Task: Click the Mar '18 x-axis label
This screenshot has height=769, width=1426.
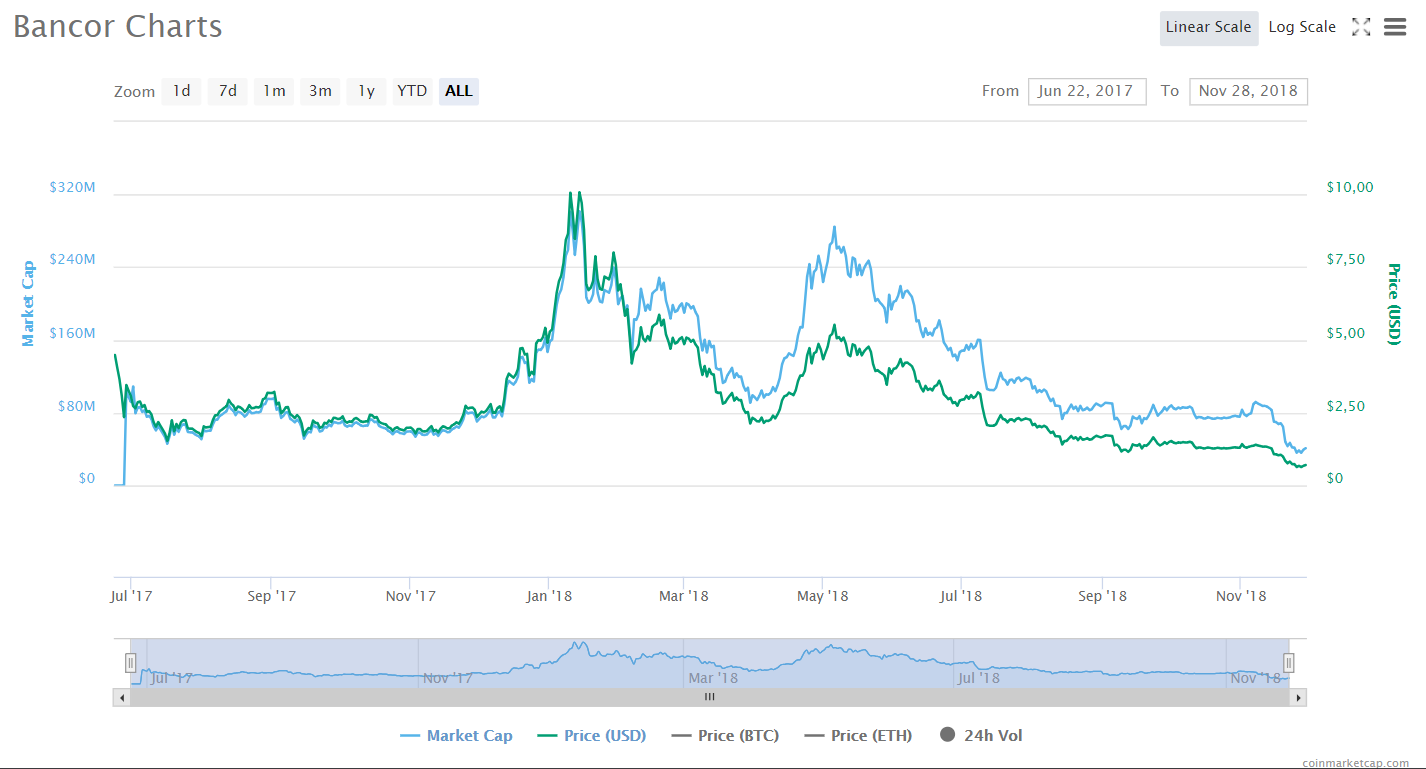Action: (x=684, y=596)
